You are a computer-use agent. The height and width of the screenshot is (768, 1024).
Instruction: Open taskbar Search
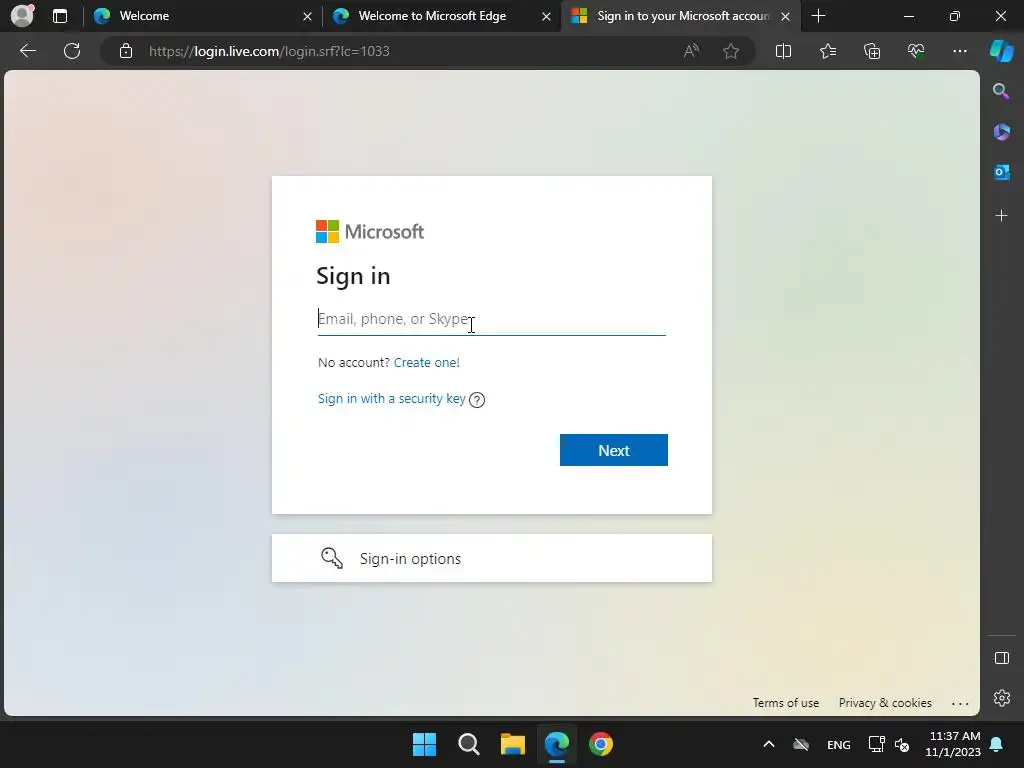click(469, 744)
